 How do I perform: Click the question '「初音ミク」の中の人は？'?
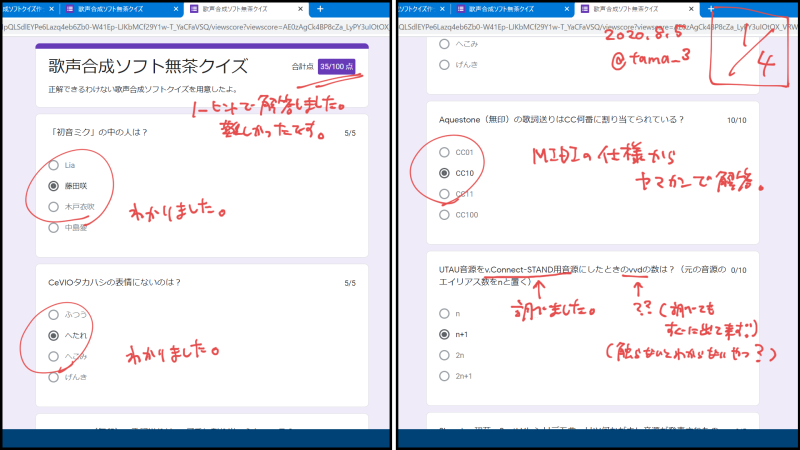pyautogui.click(x=98, y=132)
